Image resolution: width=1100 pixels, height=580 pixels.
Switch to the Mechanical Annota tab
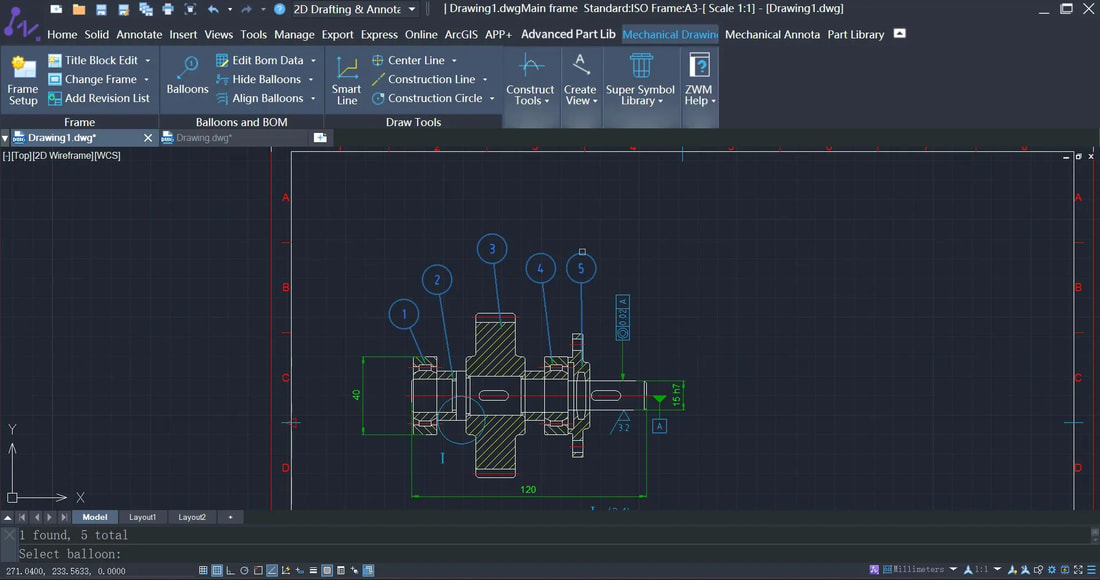[772, 34]
